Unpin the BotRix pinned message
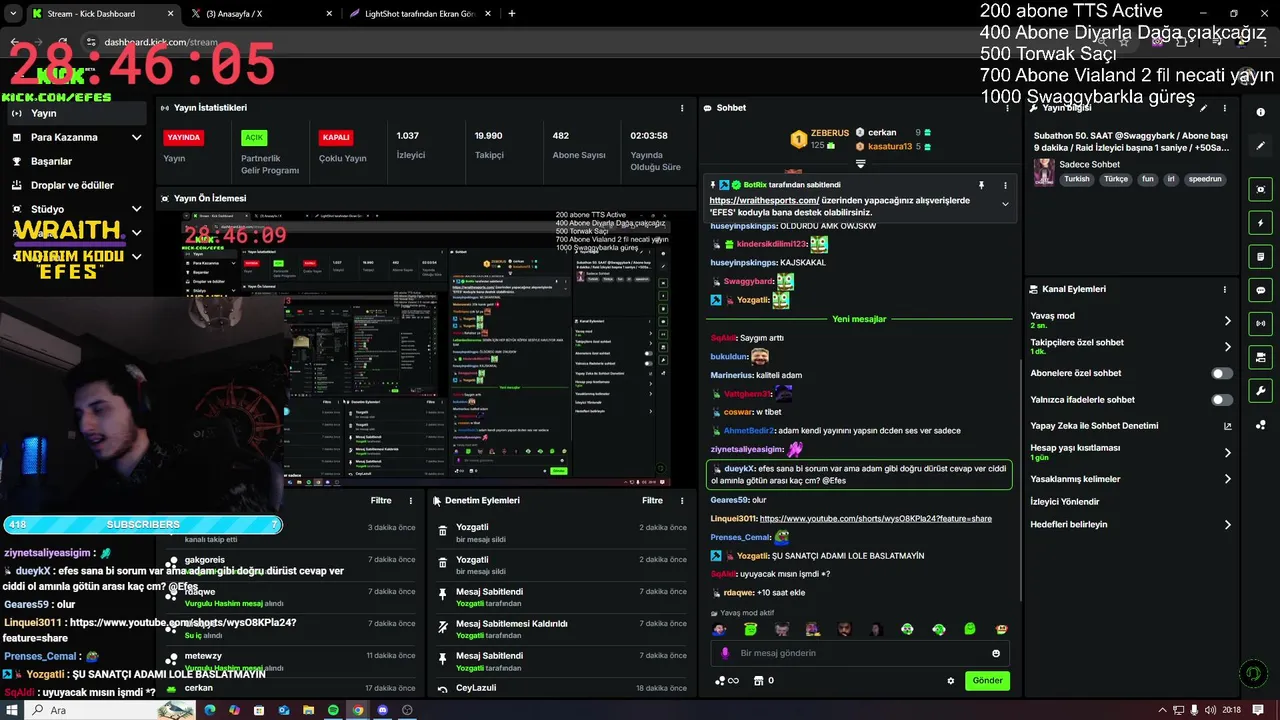Viewport: 1280px width, 720px height. 981,185
